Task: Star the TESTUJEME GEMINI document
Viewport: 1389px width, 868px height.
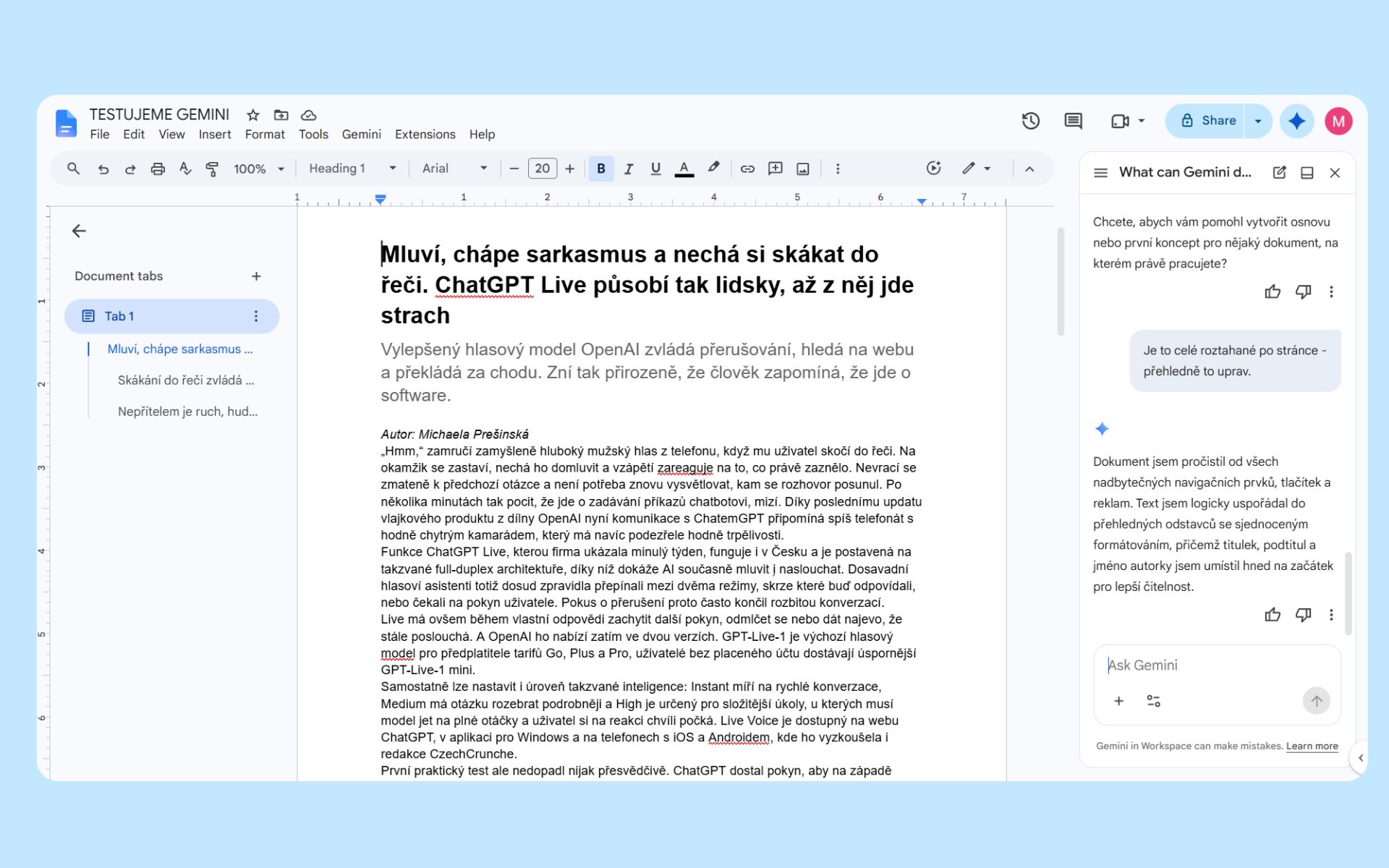Action: (252, 115)
